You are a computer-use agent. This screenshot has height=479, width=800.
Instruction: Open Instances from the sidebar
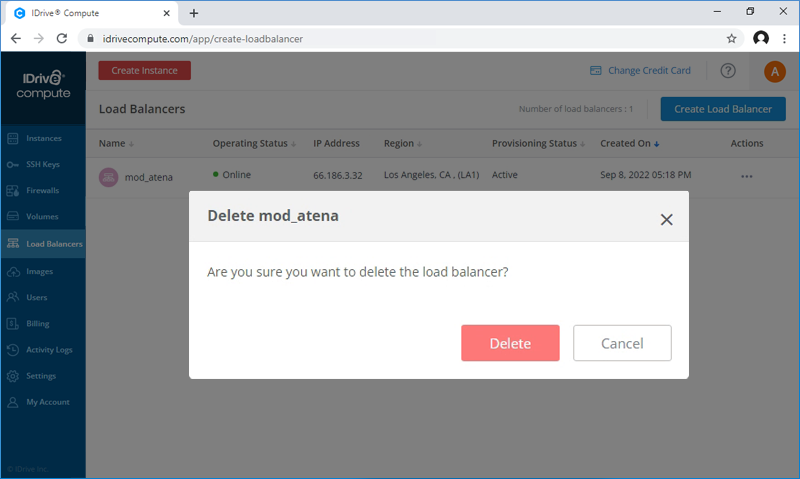[x=43, y=138]
